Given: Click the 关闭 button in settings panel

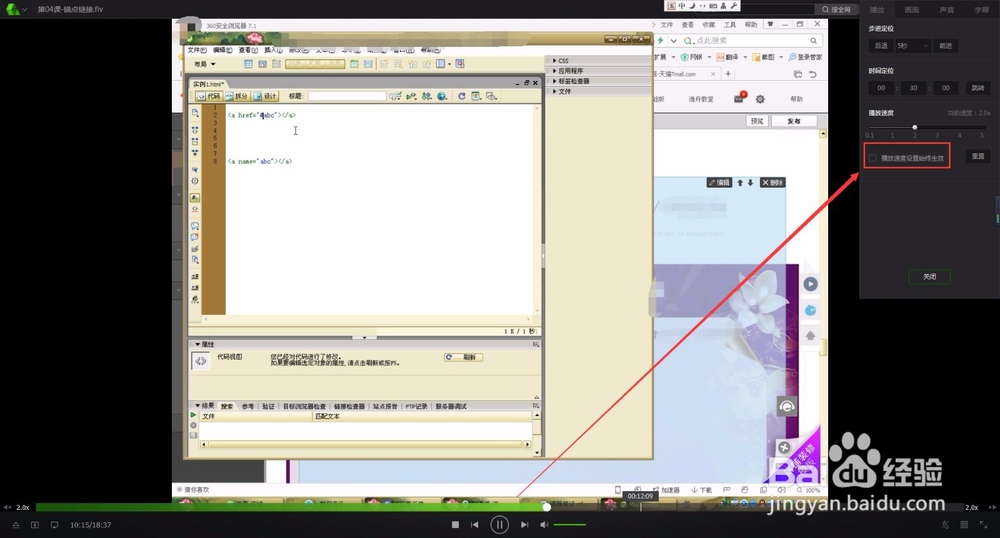Looking at the screenshot, I should [930, 277].
